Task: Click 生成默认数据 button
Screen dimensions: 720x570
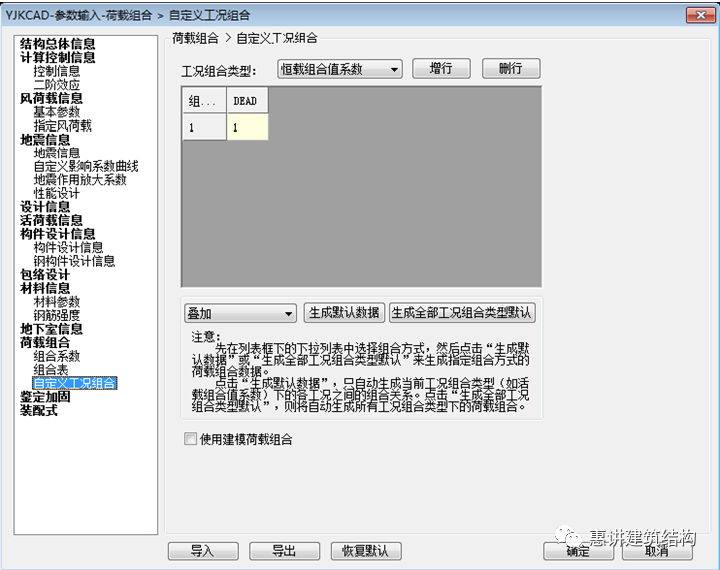Action: tap(344, 313)
